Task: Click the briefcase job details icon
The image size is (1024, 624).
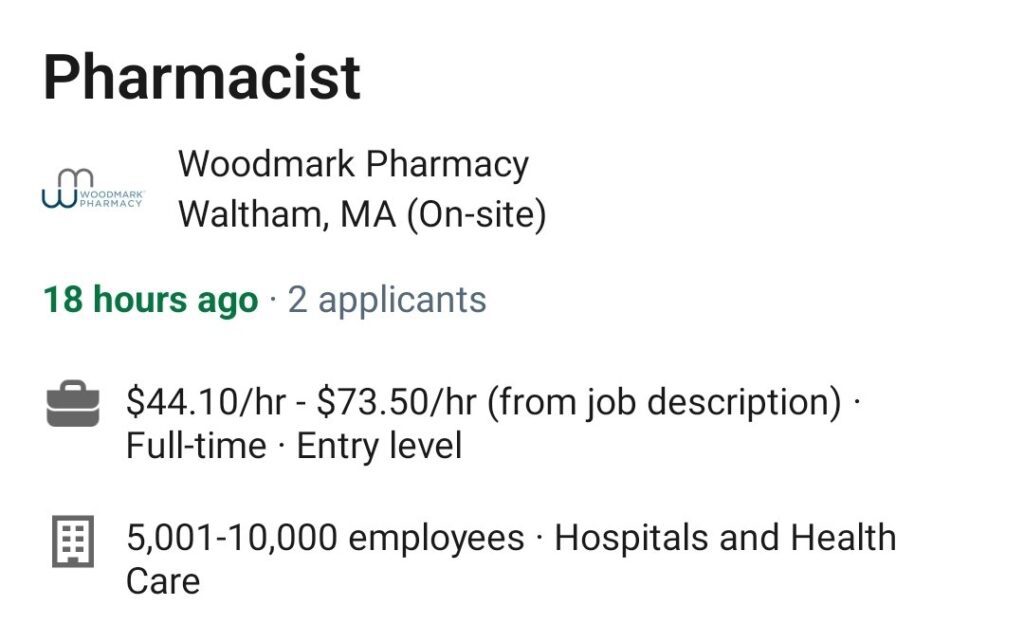Action: tap(73, 403)
